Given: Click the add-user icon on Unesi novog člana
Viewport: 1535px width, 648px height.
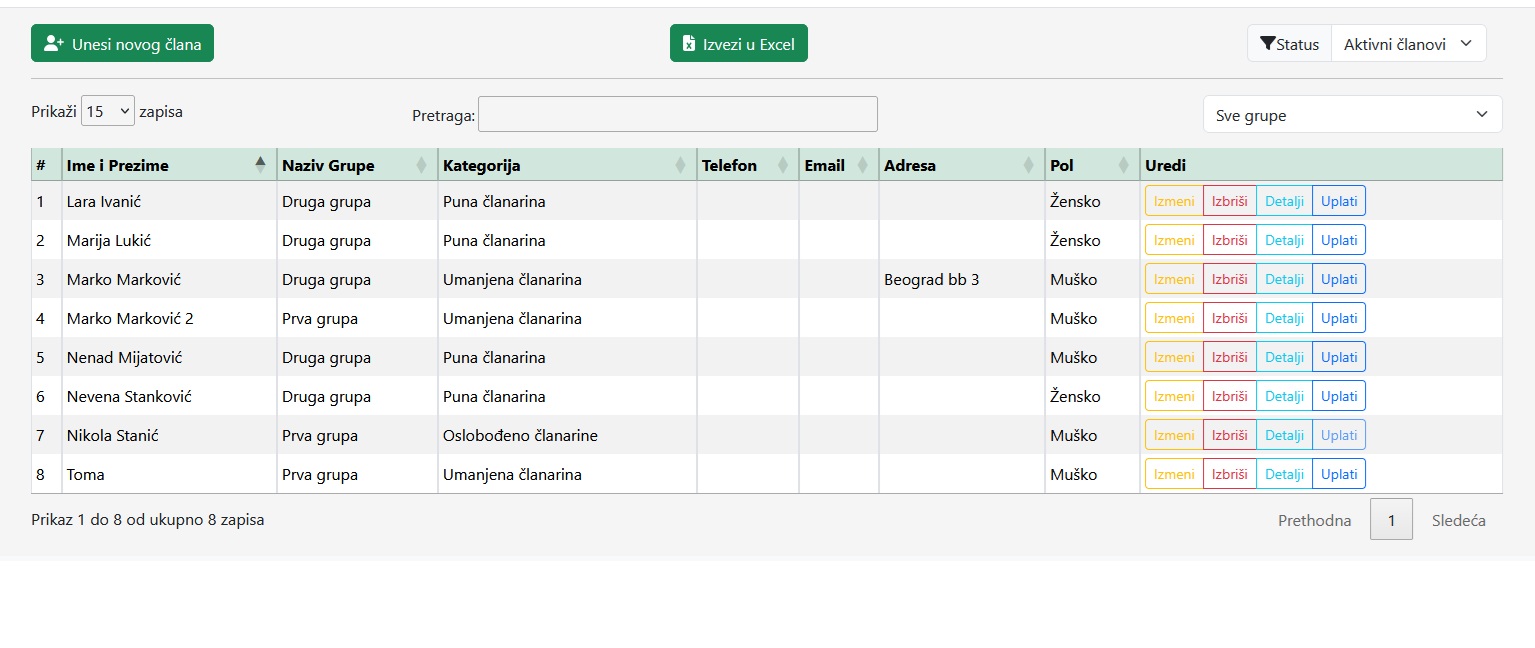Looking at the screenshot, I should pyautogui.click(x=54, y=44).
